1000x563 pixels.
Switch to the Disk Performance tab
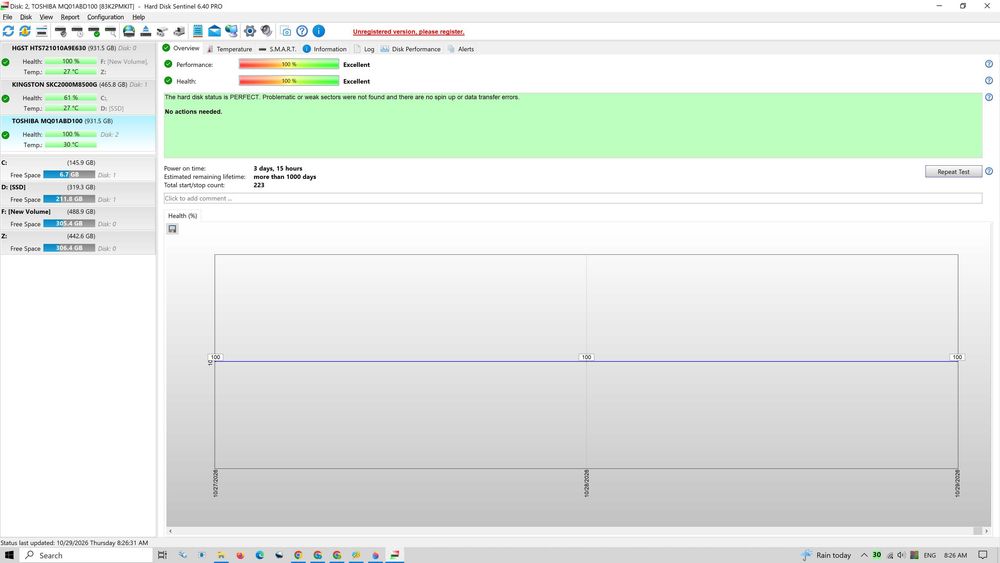click(x=410, y=48)
